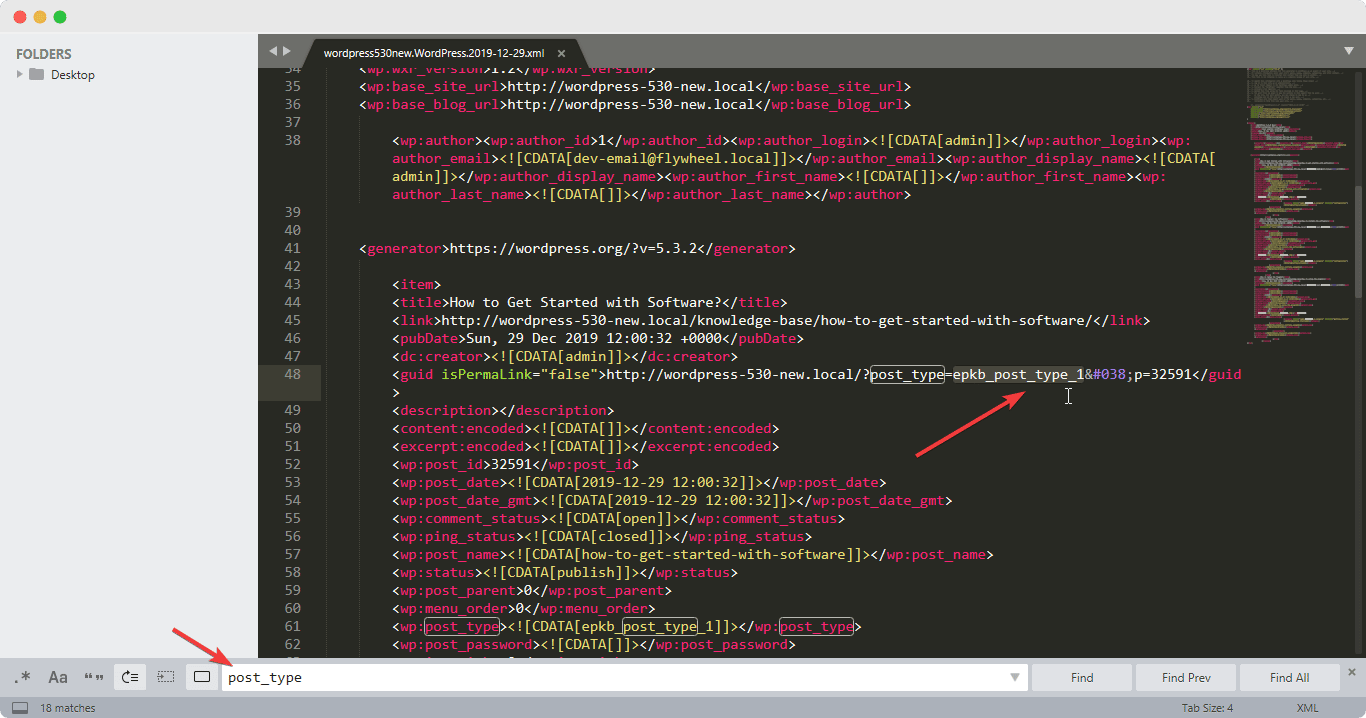Click the back navigation arrow above the editor
The image size is (1366, 718).
272,50
